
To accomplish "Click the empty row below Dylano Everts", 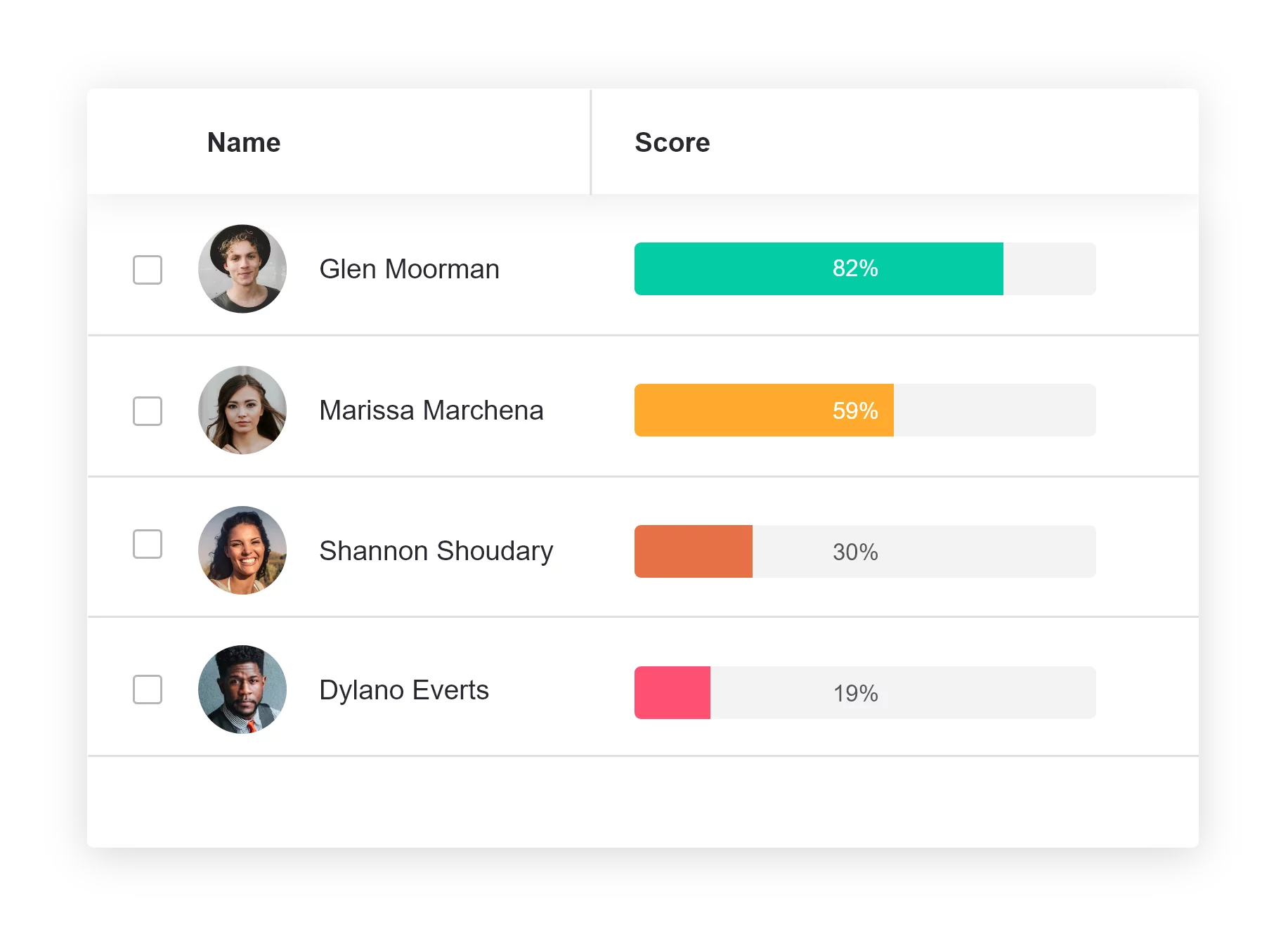I will 642,801.
